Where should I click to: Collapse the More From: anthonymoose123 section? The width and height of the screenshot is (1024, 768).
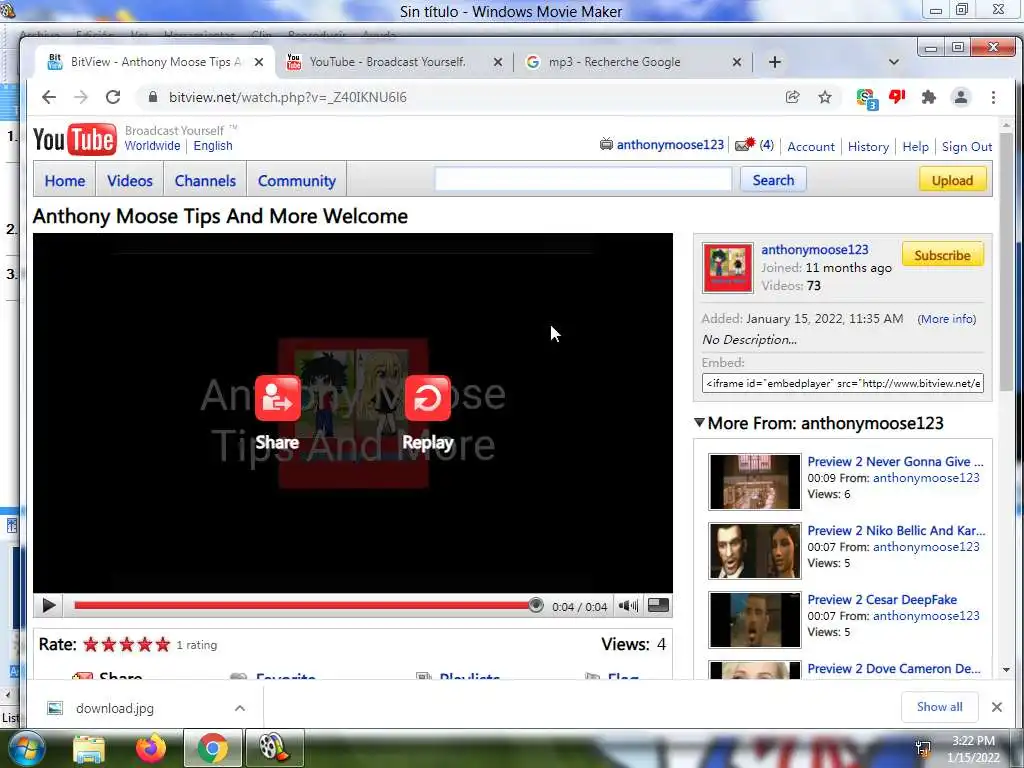tap(699, 423)
